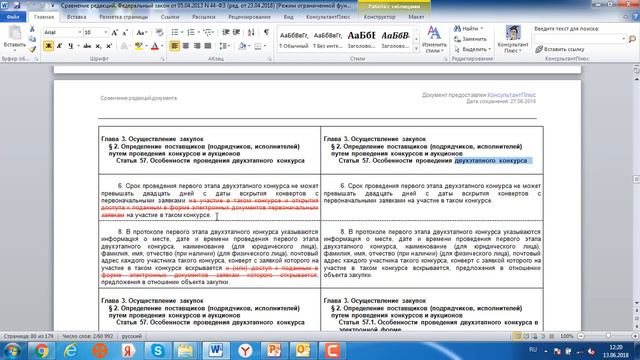Open the font size dropdown

(x=106, y=32)
